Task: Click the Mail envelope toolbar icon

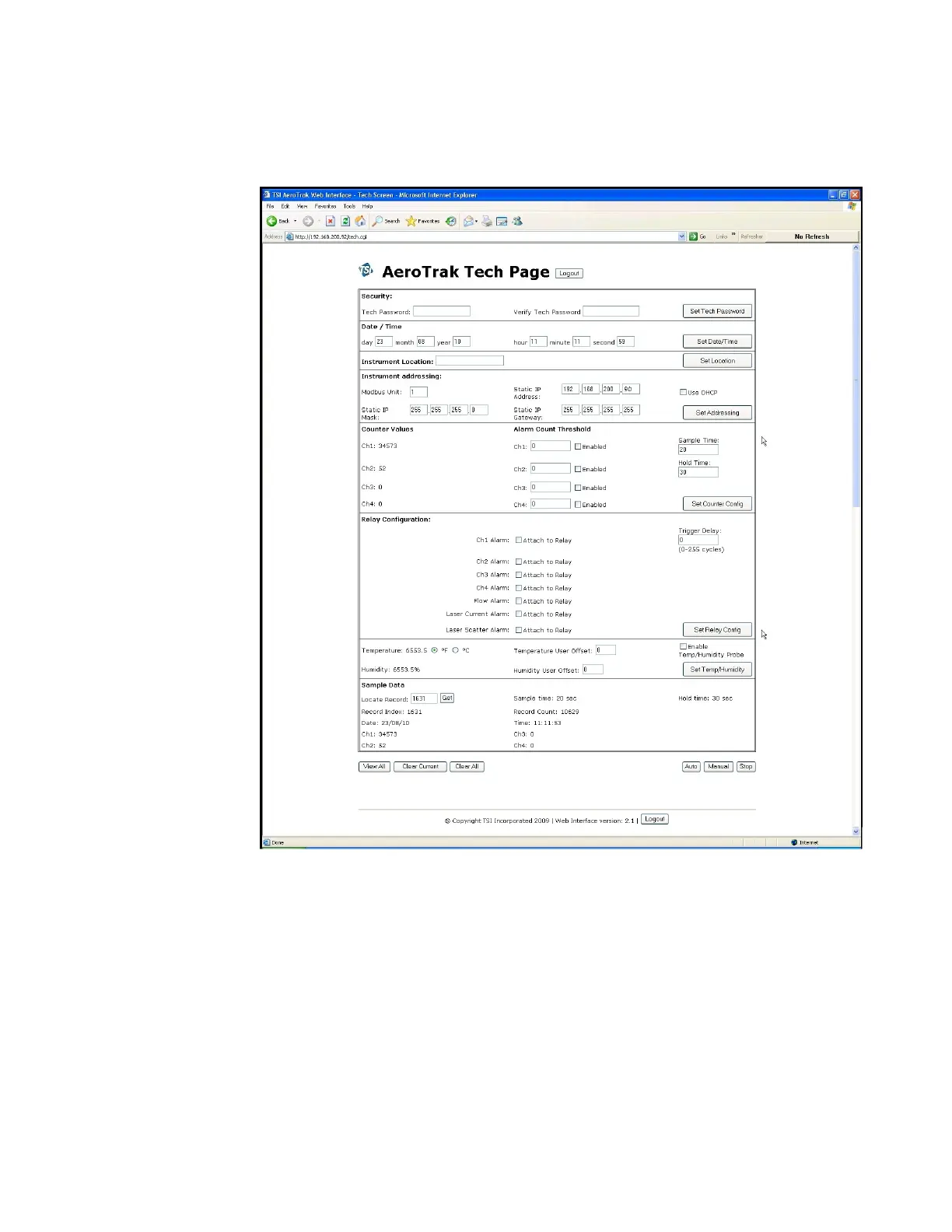Action: (x=468, y=221)
